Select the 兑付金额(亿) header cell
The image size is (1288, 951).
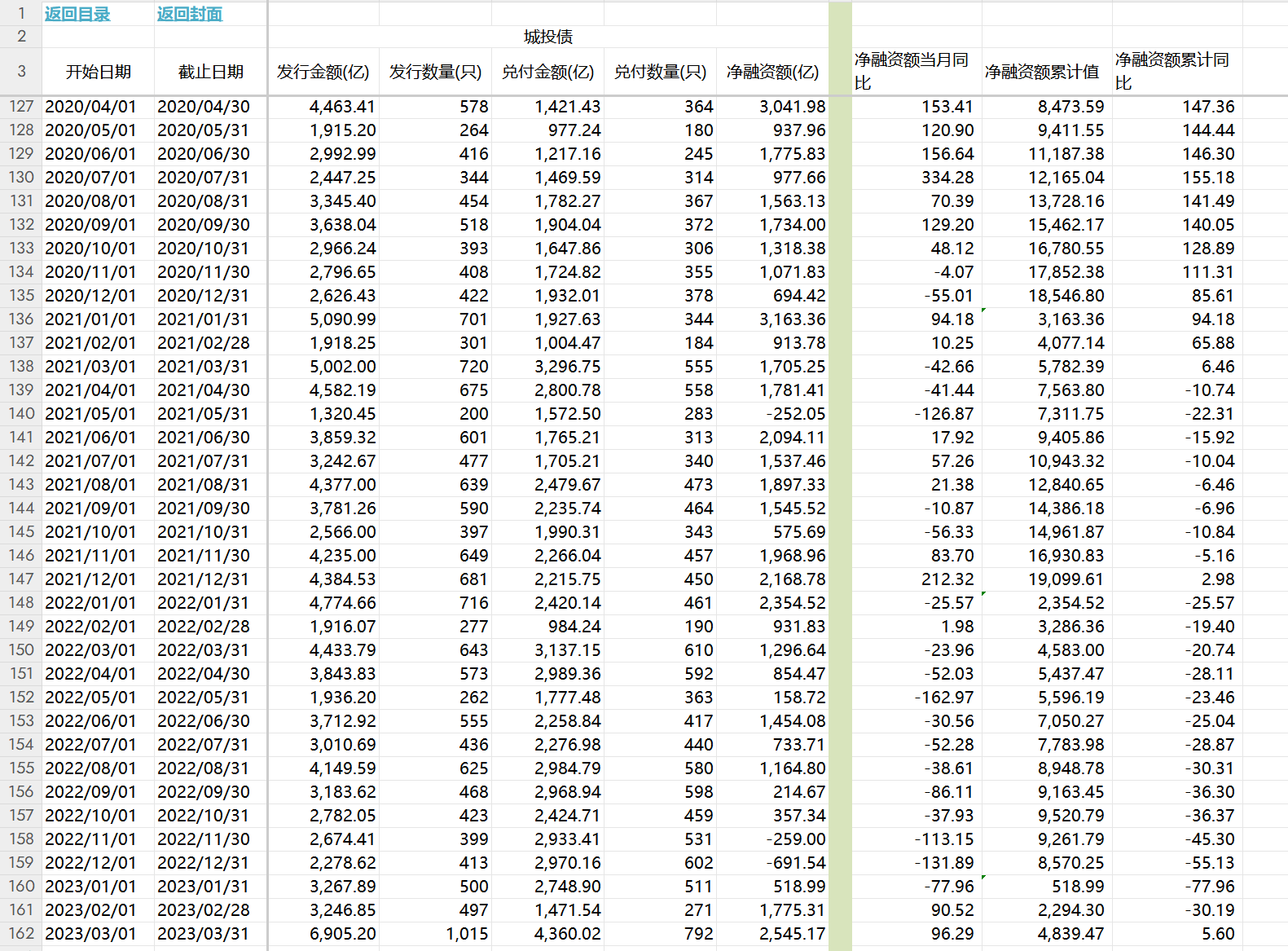[x=548, y=72]
